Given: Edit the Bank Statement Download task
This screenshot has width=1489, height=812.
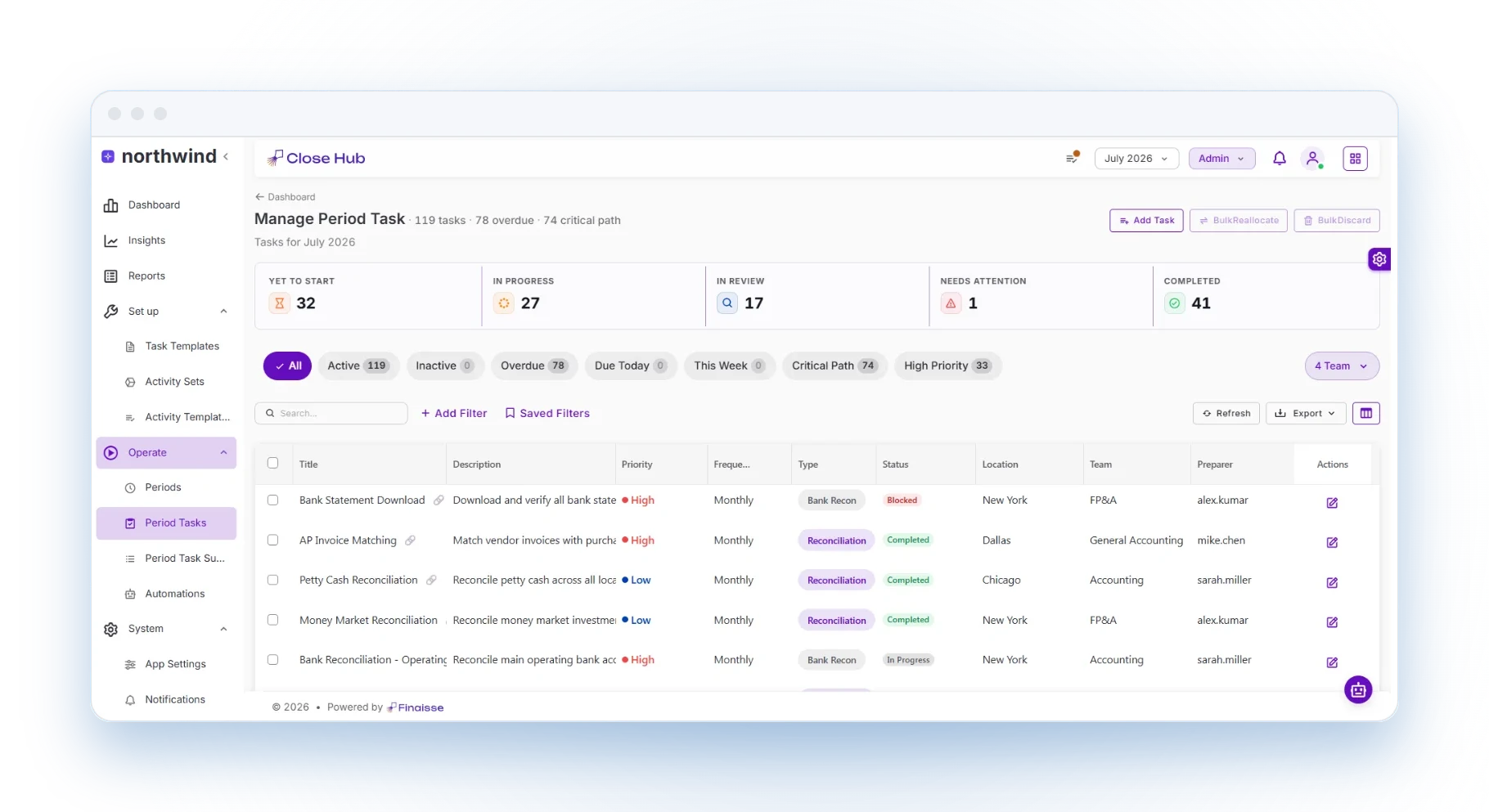Looking at the screenshot, I should pyautogui.click(x=1332, y=503).
